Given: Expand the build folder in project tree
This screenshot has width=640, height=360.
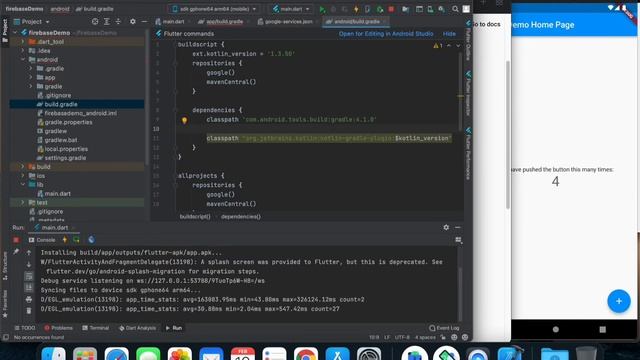Looking at the screenshot, I should 23,167.
